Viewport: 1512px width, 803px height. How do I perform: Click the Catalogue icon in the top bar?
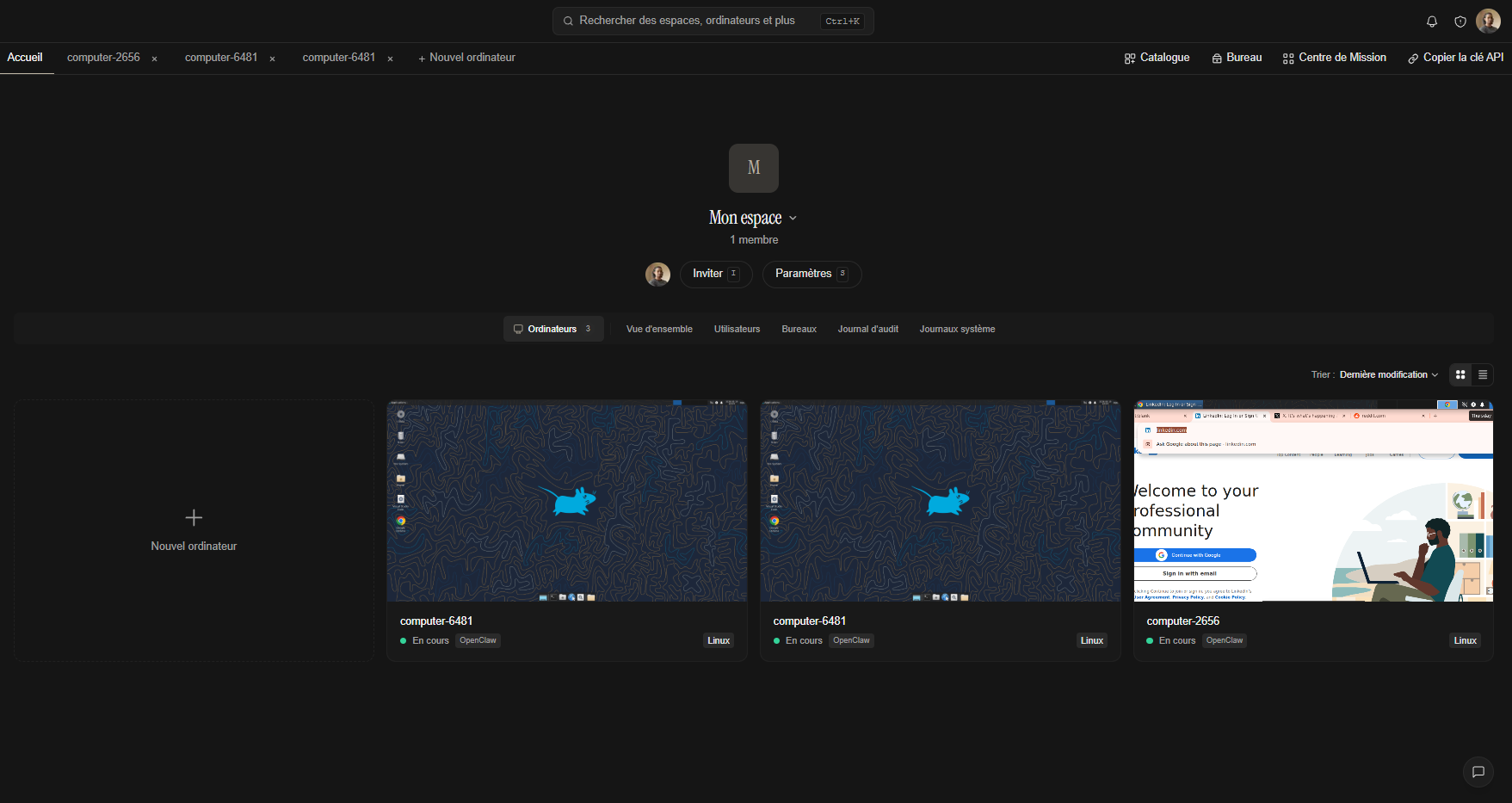(x=1130, y=58)
